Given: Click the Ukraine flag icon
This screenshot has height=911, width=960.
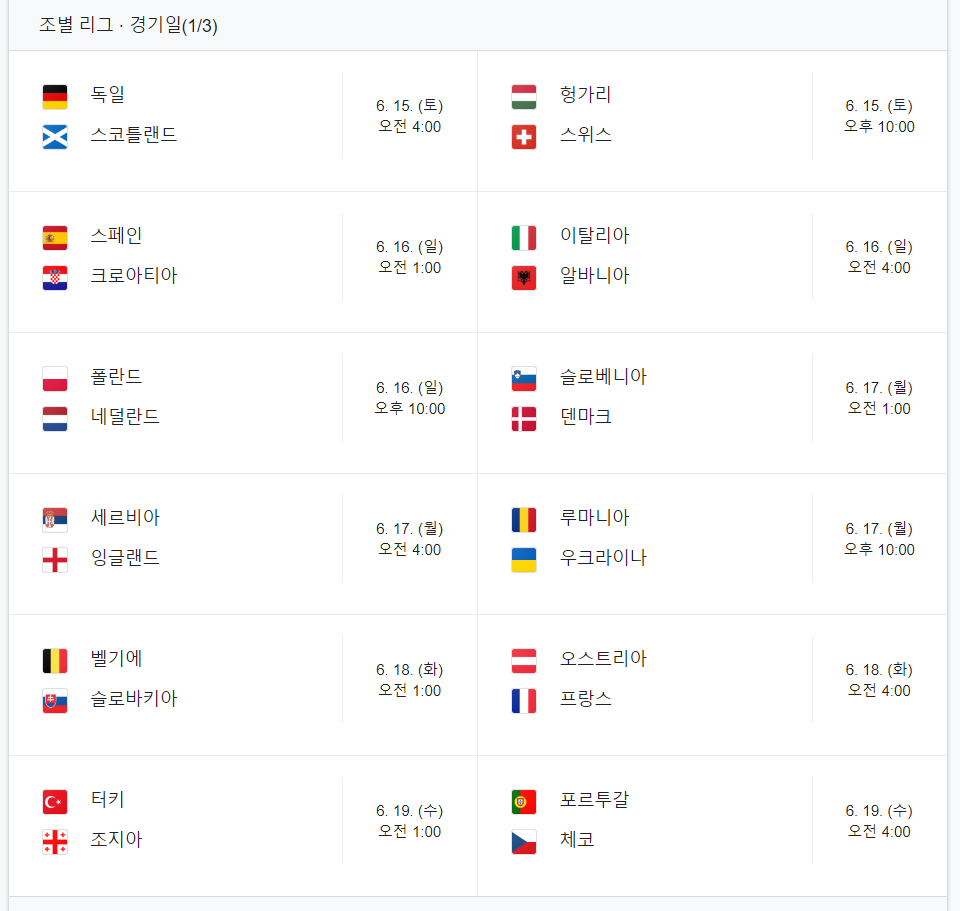Looking at the screenshot, I should click(x=523, y=560).
